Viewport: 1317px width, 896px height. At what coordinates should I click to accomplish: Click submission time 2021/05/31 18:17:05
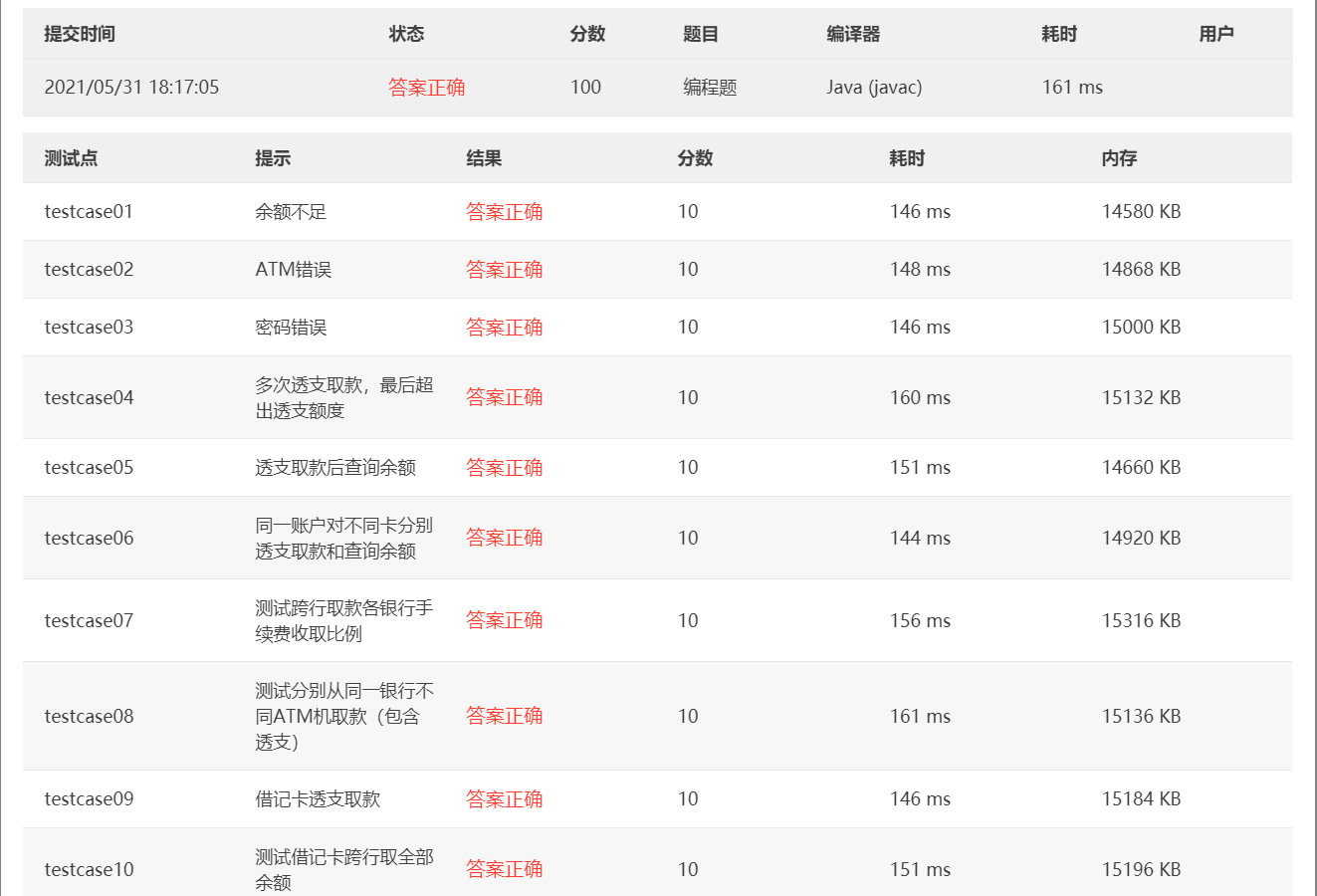point(131,88)
